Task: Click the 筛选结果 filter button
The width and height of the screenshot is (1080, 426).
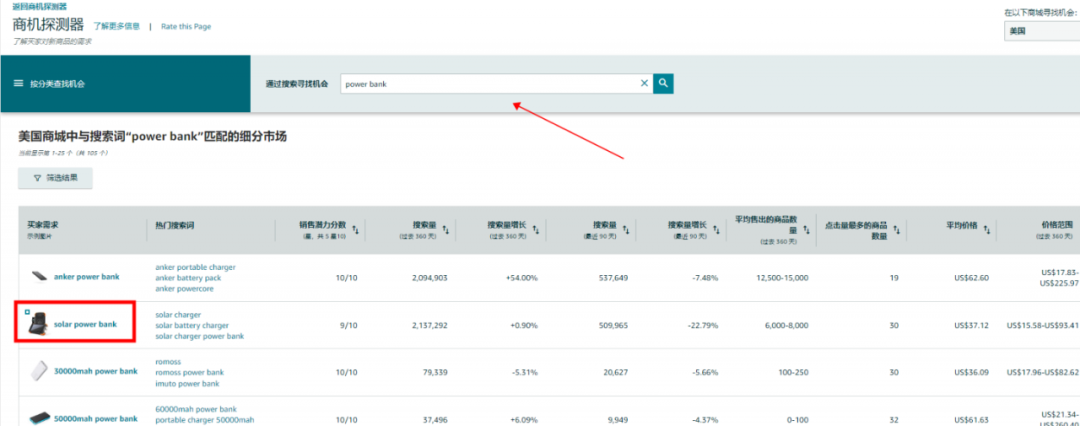Action: [55, 178]
